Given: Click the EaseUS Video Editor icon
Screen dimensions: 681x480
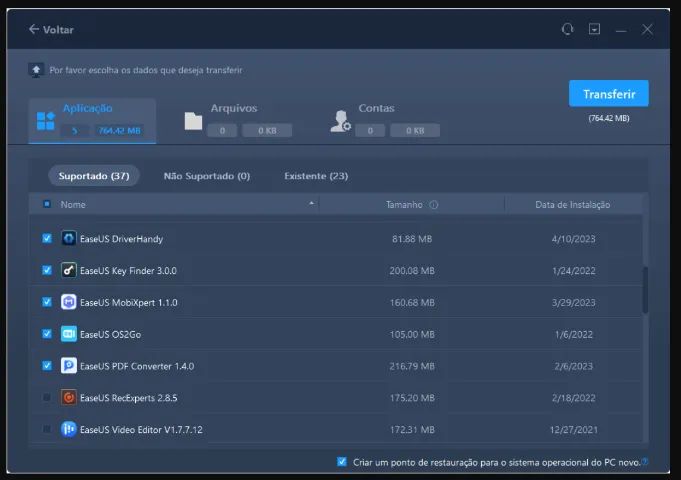Looking at the screenshot, I should pos(69,429).
